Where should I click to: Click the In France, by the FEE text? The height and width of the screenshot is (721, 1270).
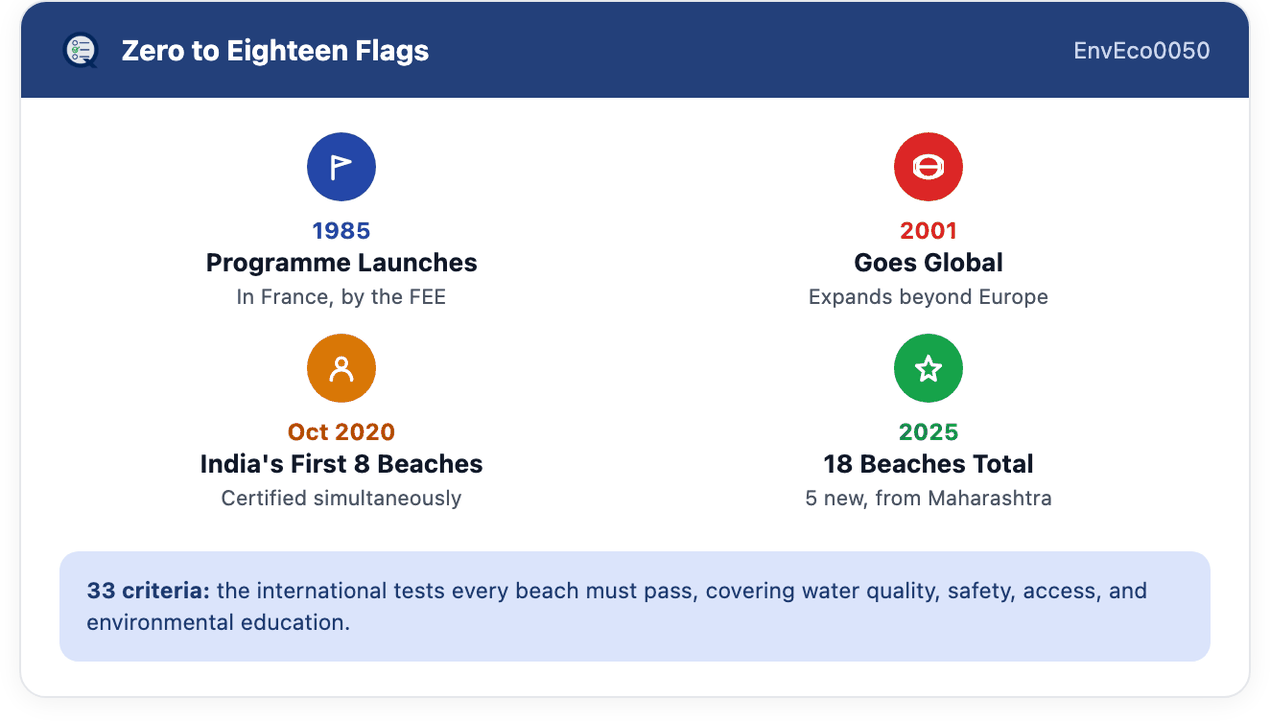pyautogui.click(x=341, y=297)
